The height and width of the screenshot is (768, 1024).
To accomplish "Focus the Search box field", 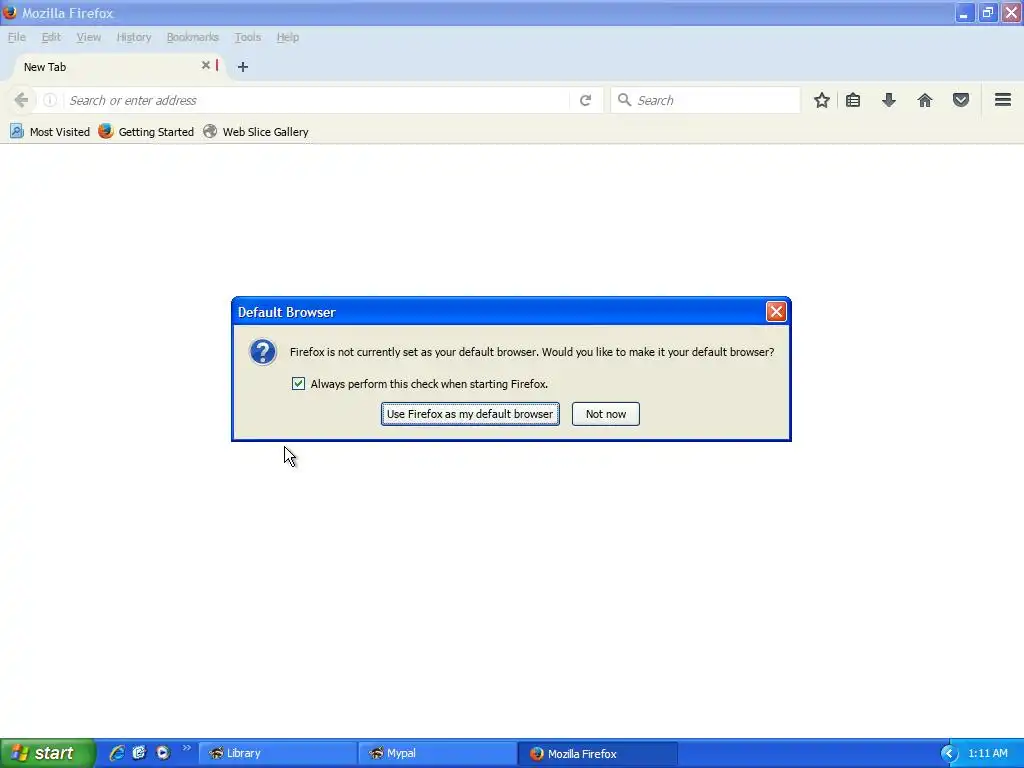I will pos(705,100).
